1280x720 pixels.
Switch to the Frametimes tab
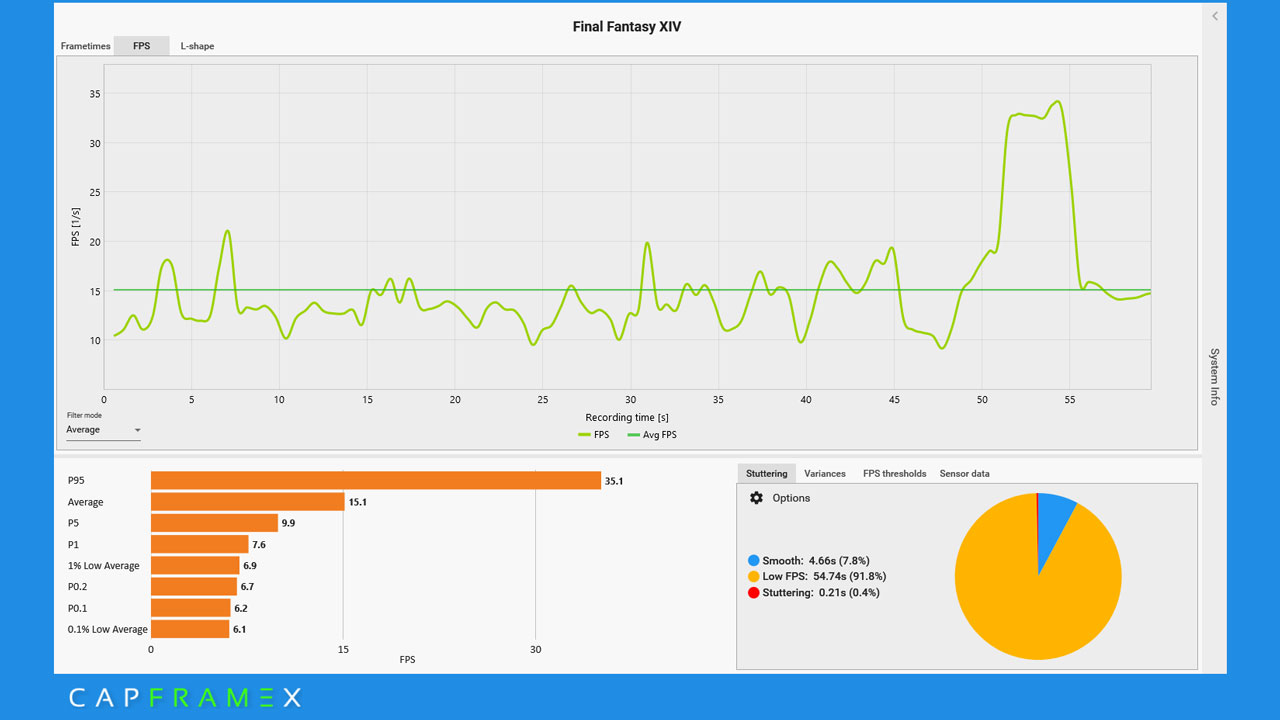pyautogui.click(x=86, y=46)
